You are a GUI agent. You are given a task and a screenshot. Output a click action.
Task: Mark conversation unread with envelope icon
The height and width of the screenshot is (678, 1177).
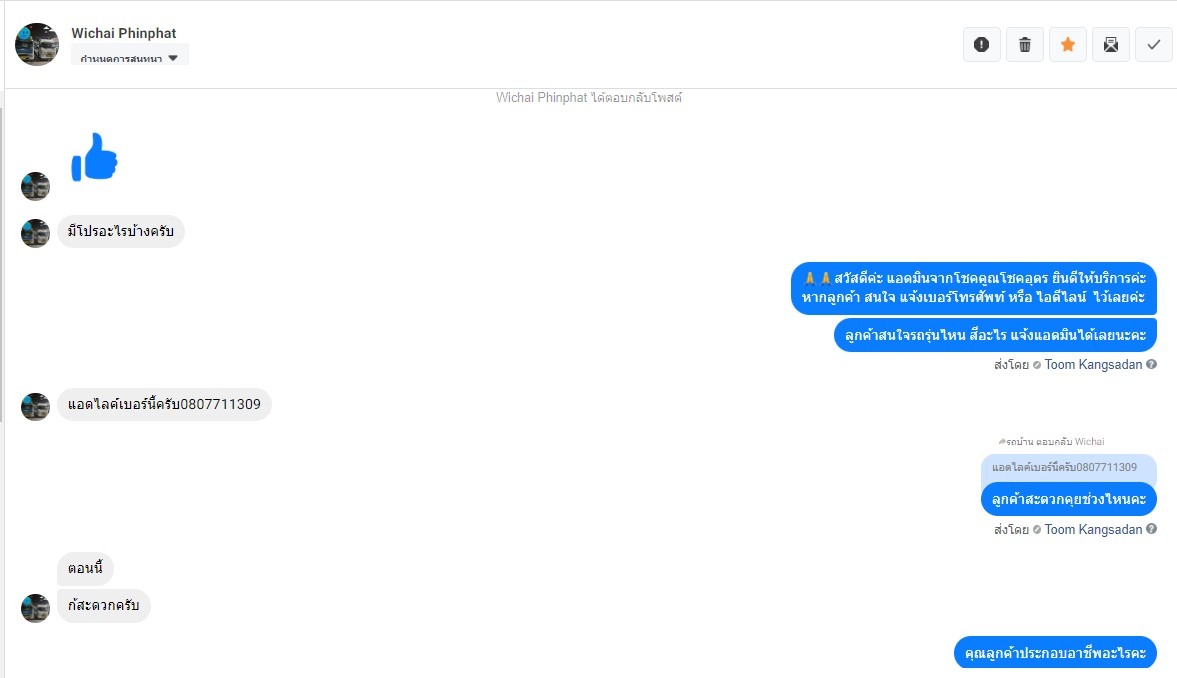point(1111,44)
